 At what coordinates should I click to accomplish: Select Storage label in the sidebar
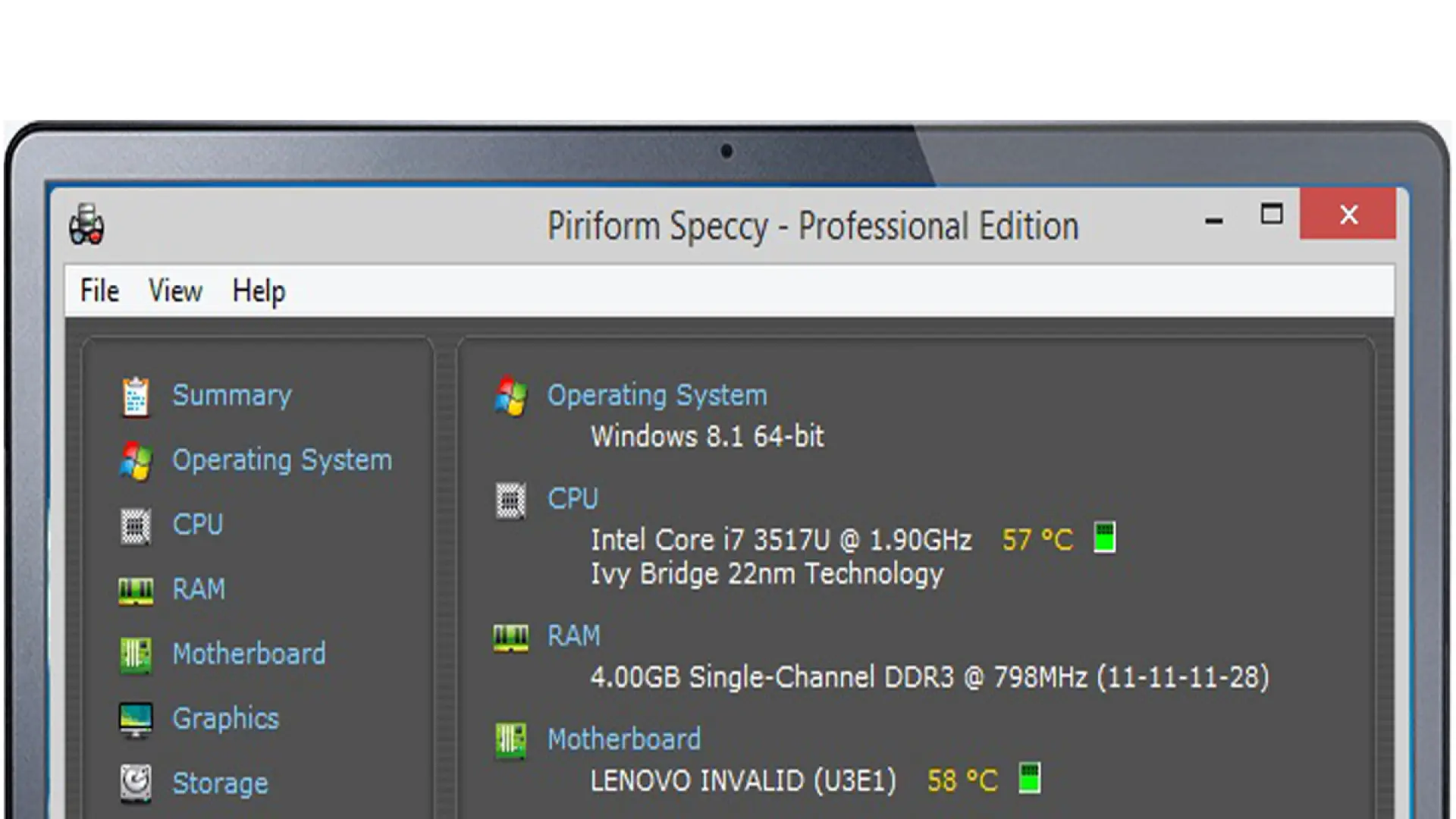(x=220, y=783)
